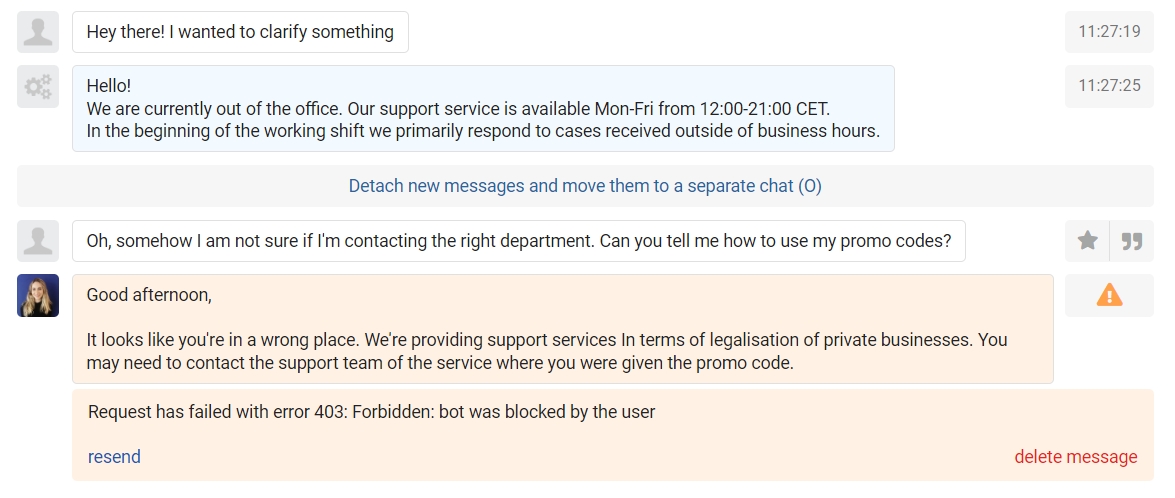Click Detach new messages and move to separate chat
Image resolution: width=1175 pixels, height=498 pixels.
coord(585,186)
